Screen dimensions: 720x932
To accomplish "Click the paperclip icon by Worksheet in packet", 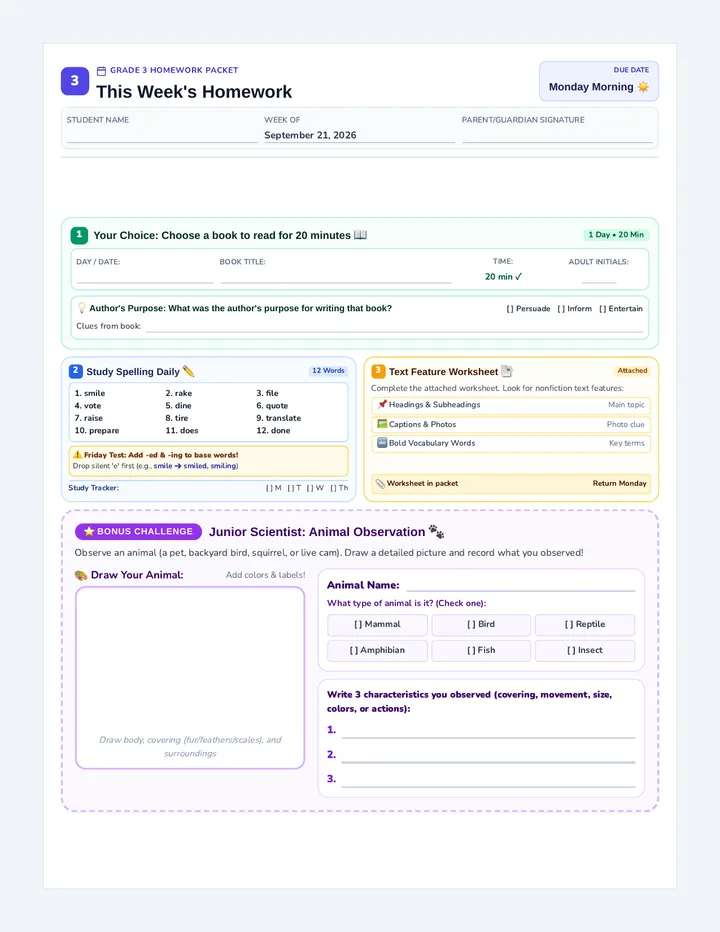I will [x=381, y=483].
